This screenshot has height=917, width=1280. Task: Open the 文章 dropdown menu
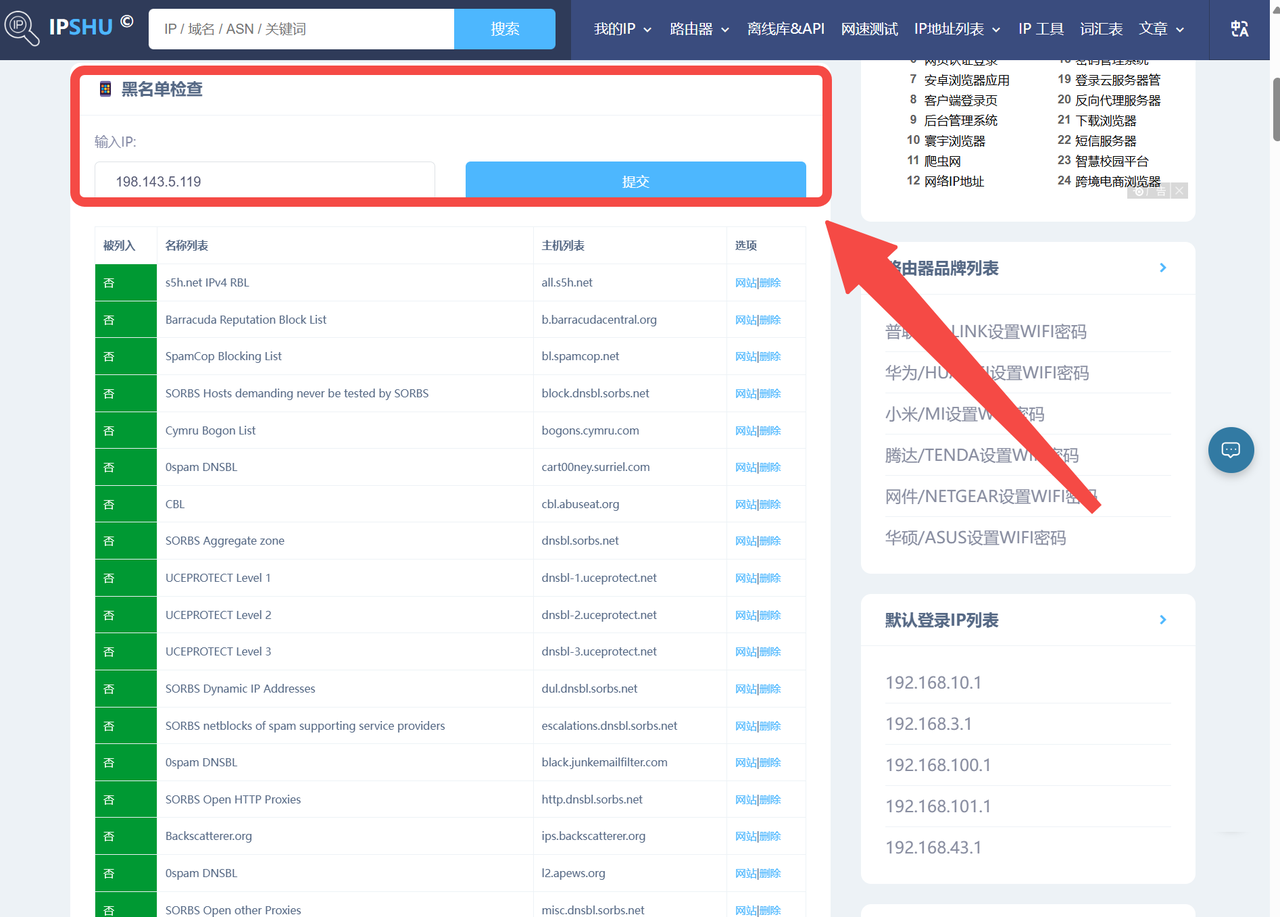click(1161, 29)
